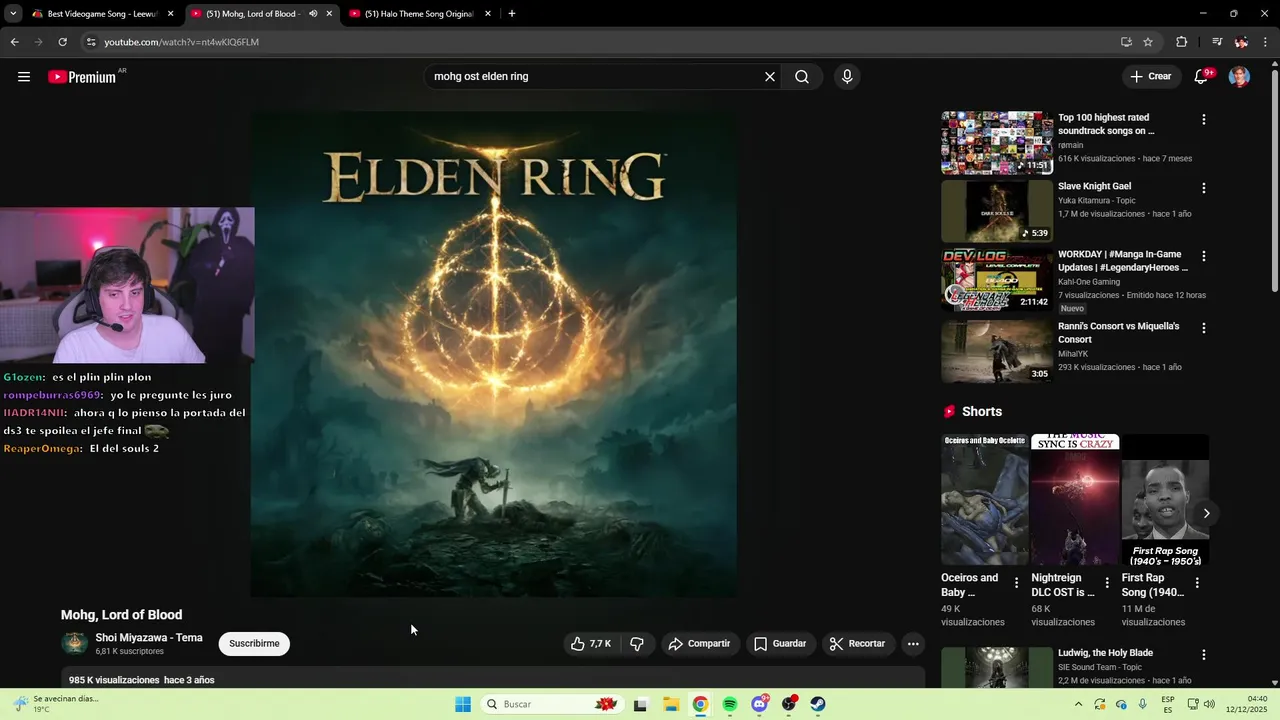Mute the Mohg tab via speaker icon

[313, 14]
